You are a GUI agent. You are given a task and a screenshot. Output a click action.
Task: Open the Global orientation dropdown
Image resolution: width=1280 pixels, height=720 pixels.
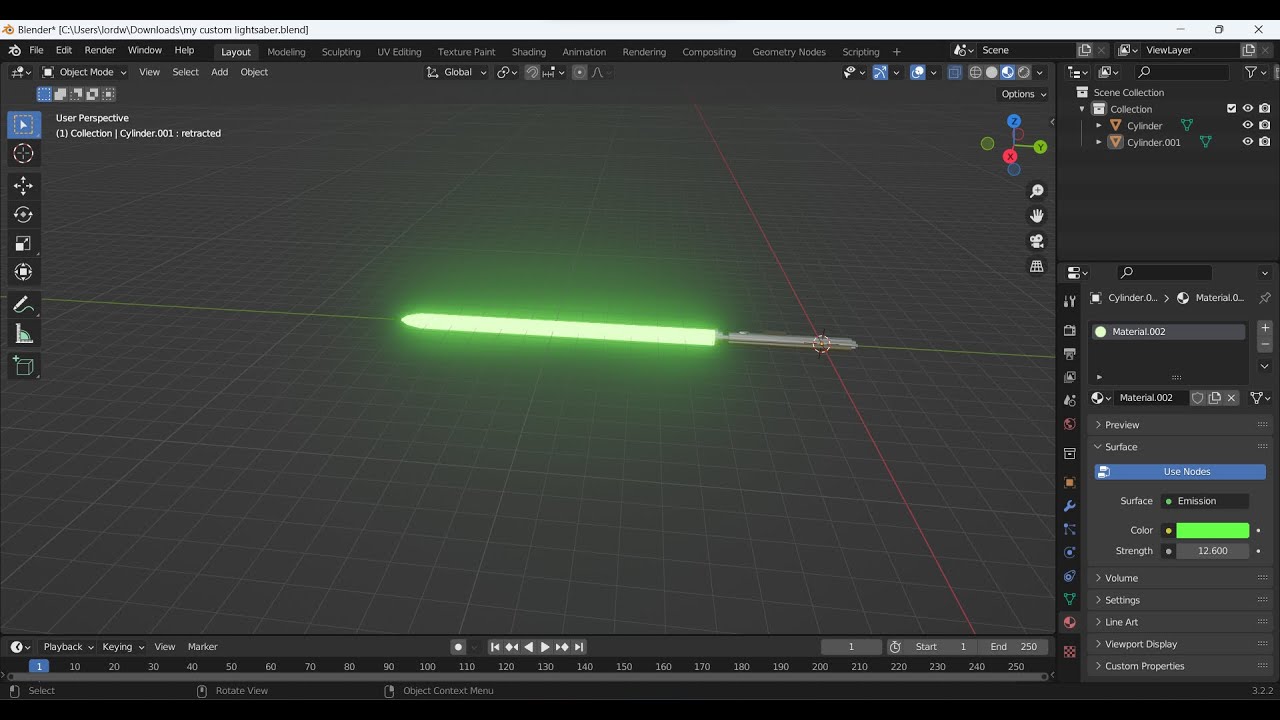point(457,72)
